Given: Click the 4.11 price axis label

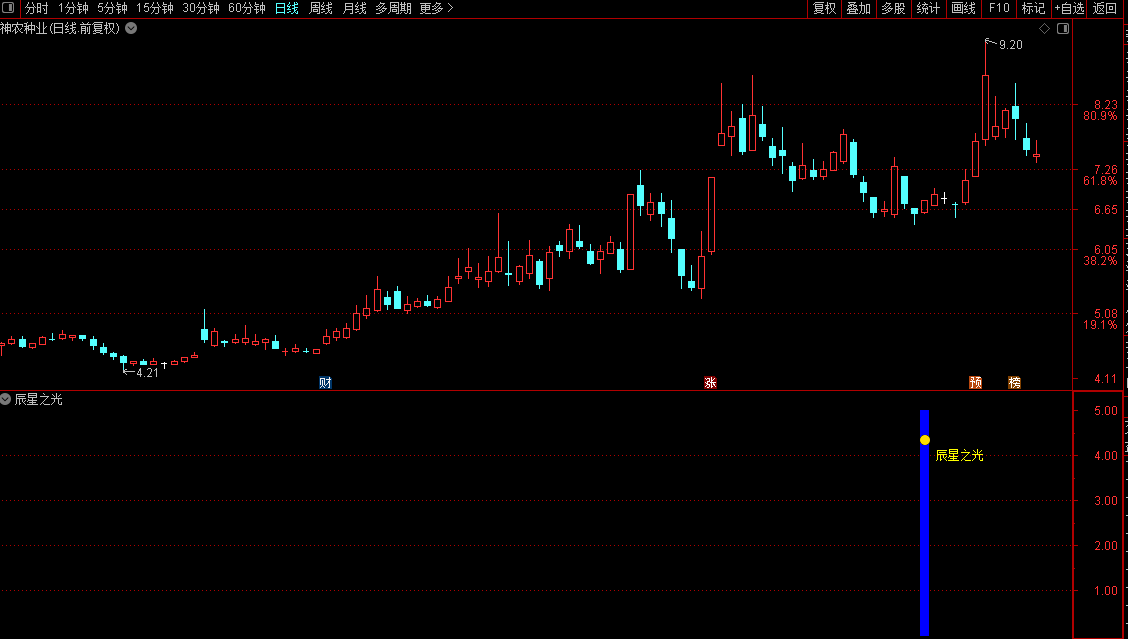Looking at the screenshot, I should point(1106,379).
